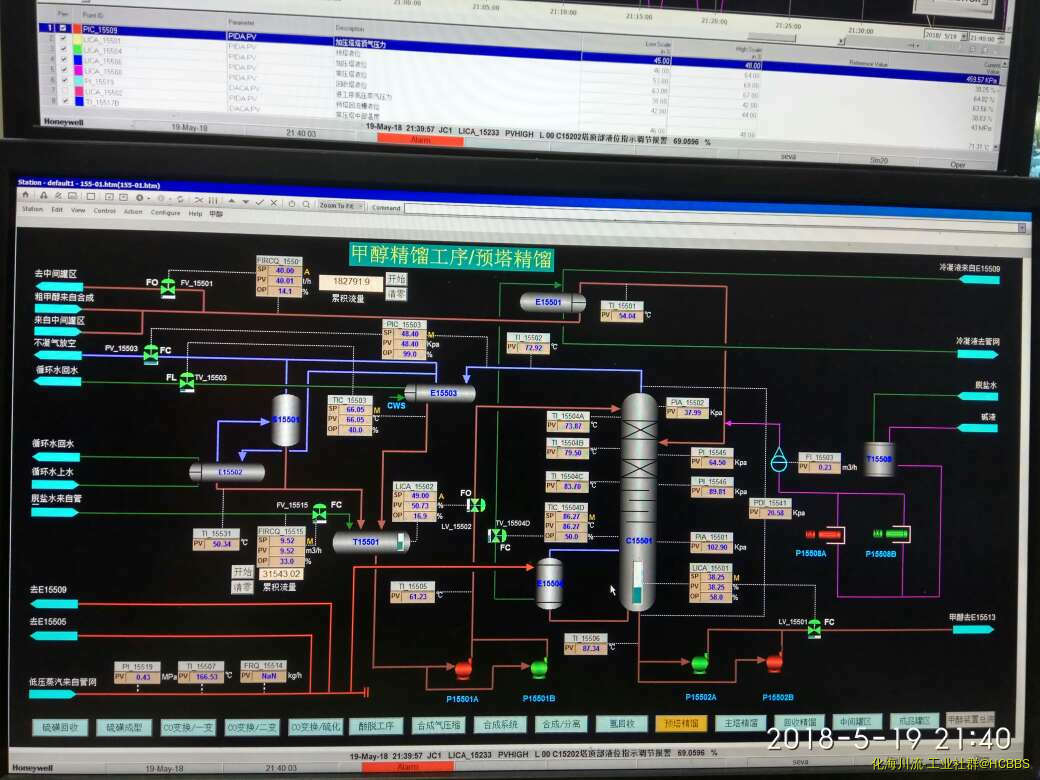The height and width of the screenshot is (780, 1040).
Task: Select the P15508B pump icon
Action: click(x=887, y=535)
